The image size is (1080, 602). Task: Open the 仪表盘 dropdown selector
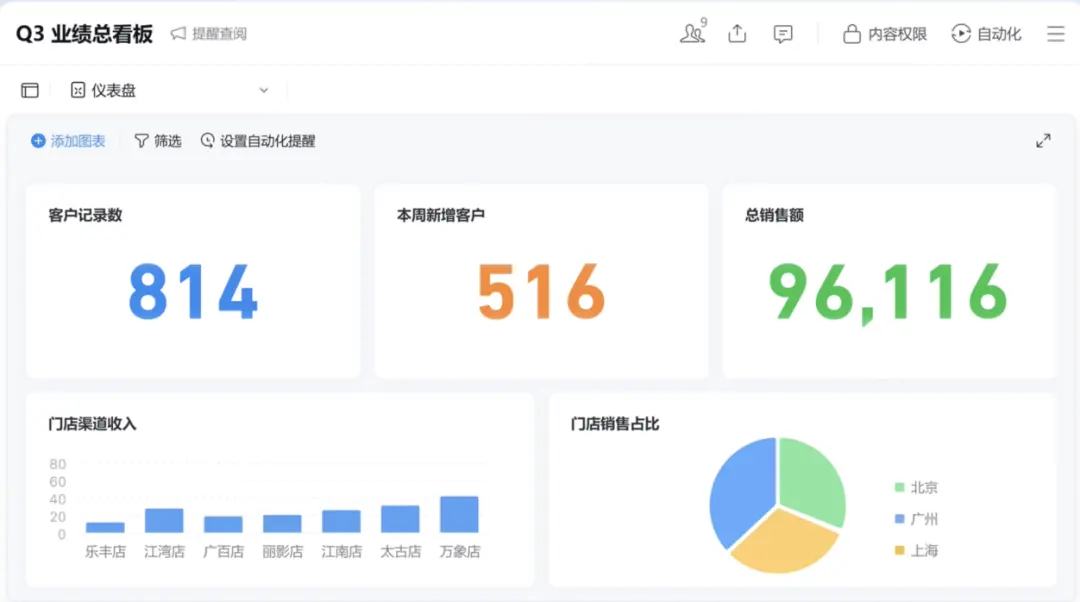263,89
